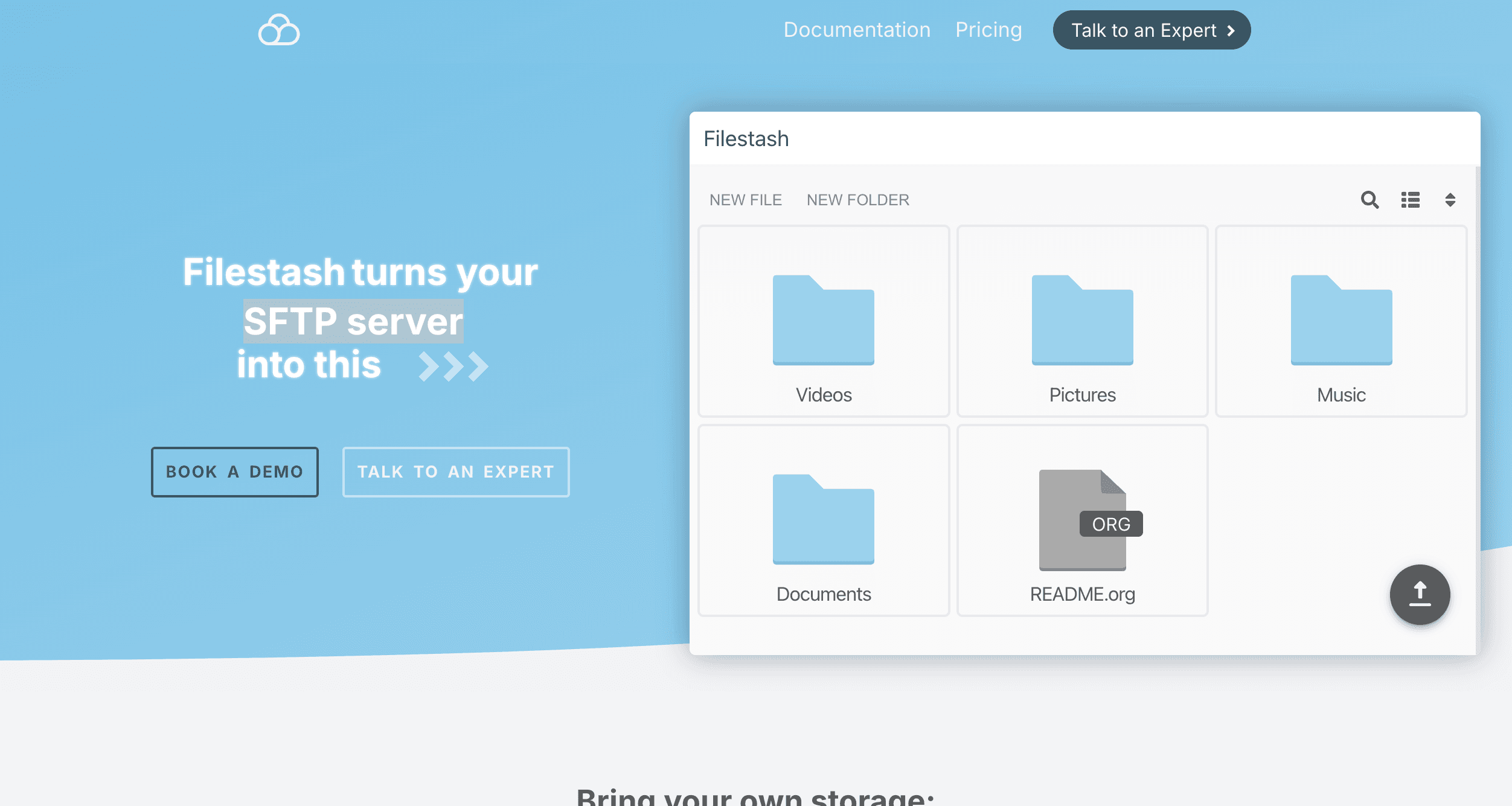
Task: Select the Videos label
Action: [823, 395]
